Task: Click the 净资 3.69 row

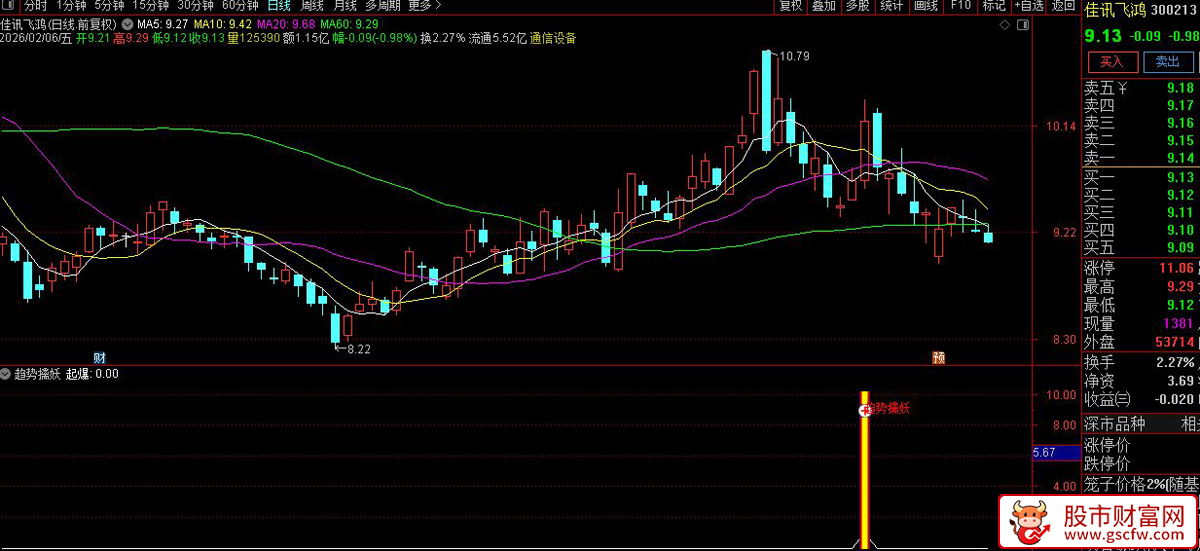Action: pyautogui.click(x=1141, y=381)
